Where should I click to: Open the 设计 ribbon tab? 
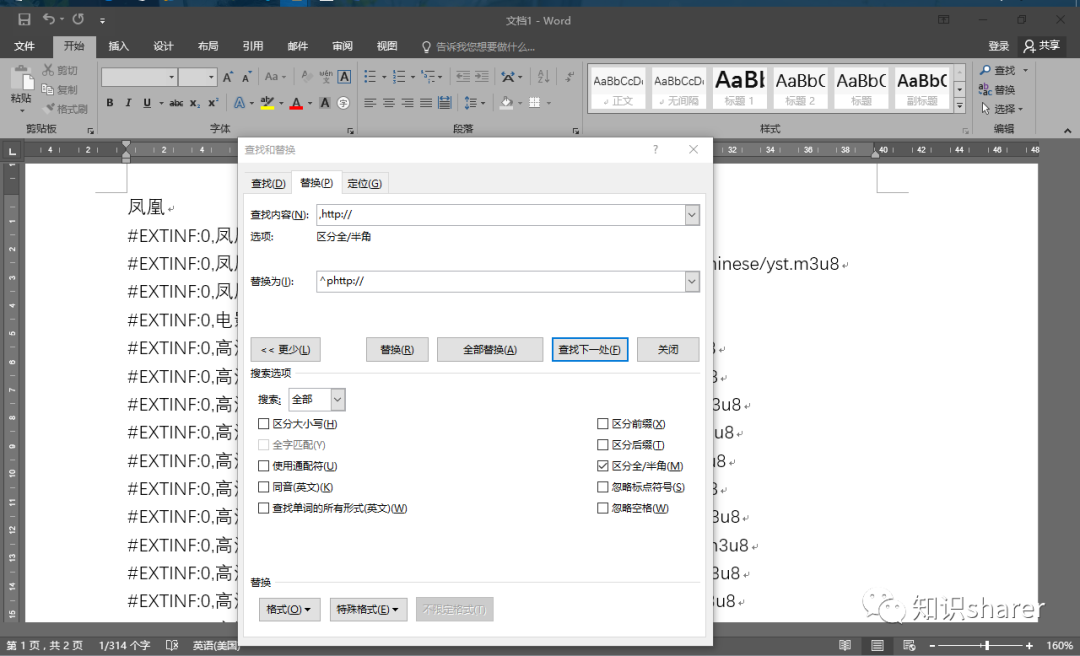(x=163, y=46)
